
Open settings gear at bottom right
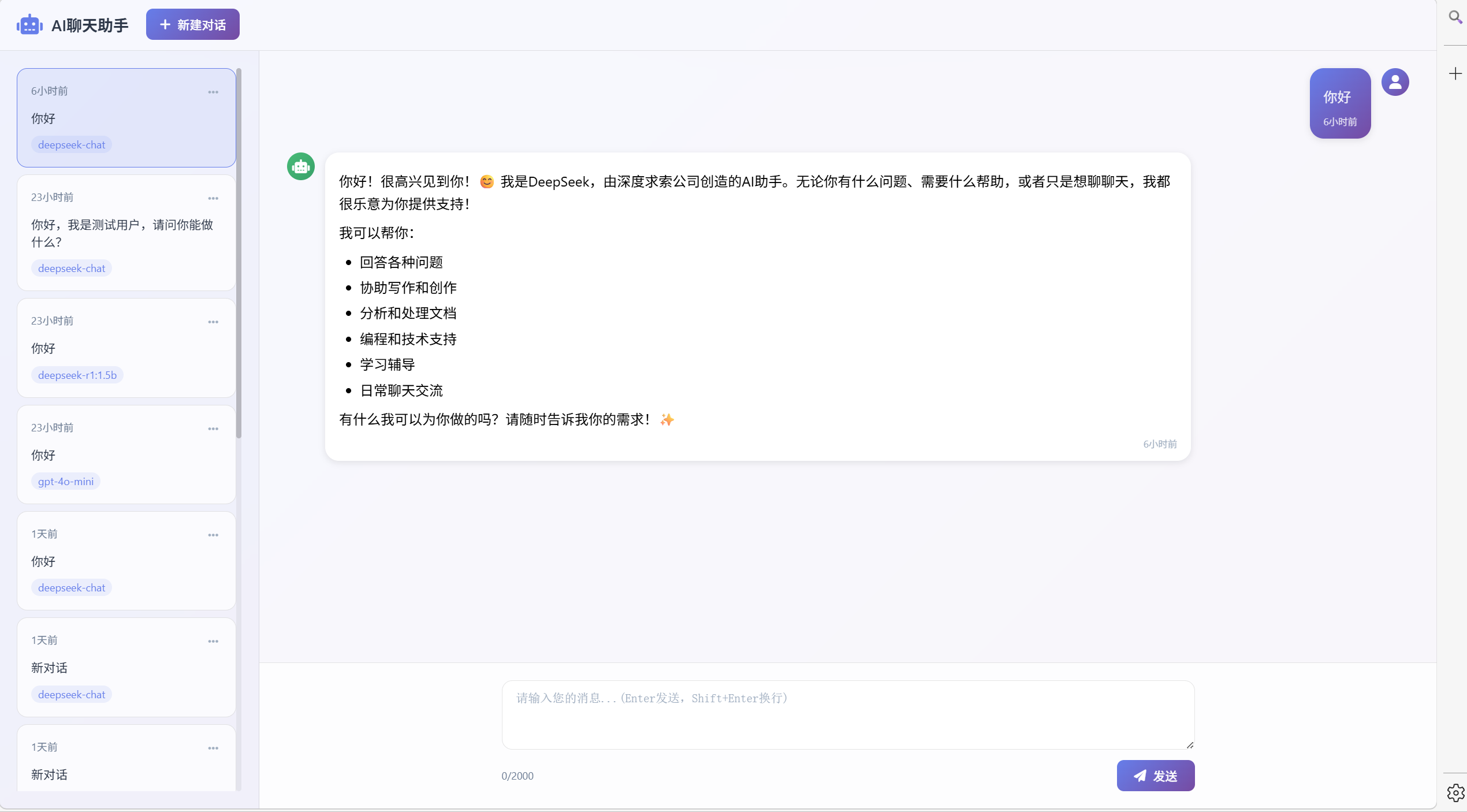coord(1455,792)
